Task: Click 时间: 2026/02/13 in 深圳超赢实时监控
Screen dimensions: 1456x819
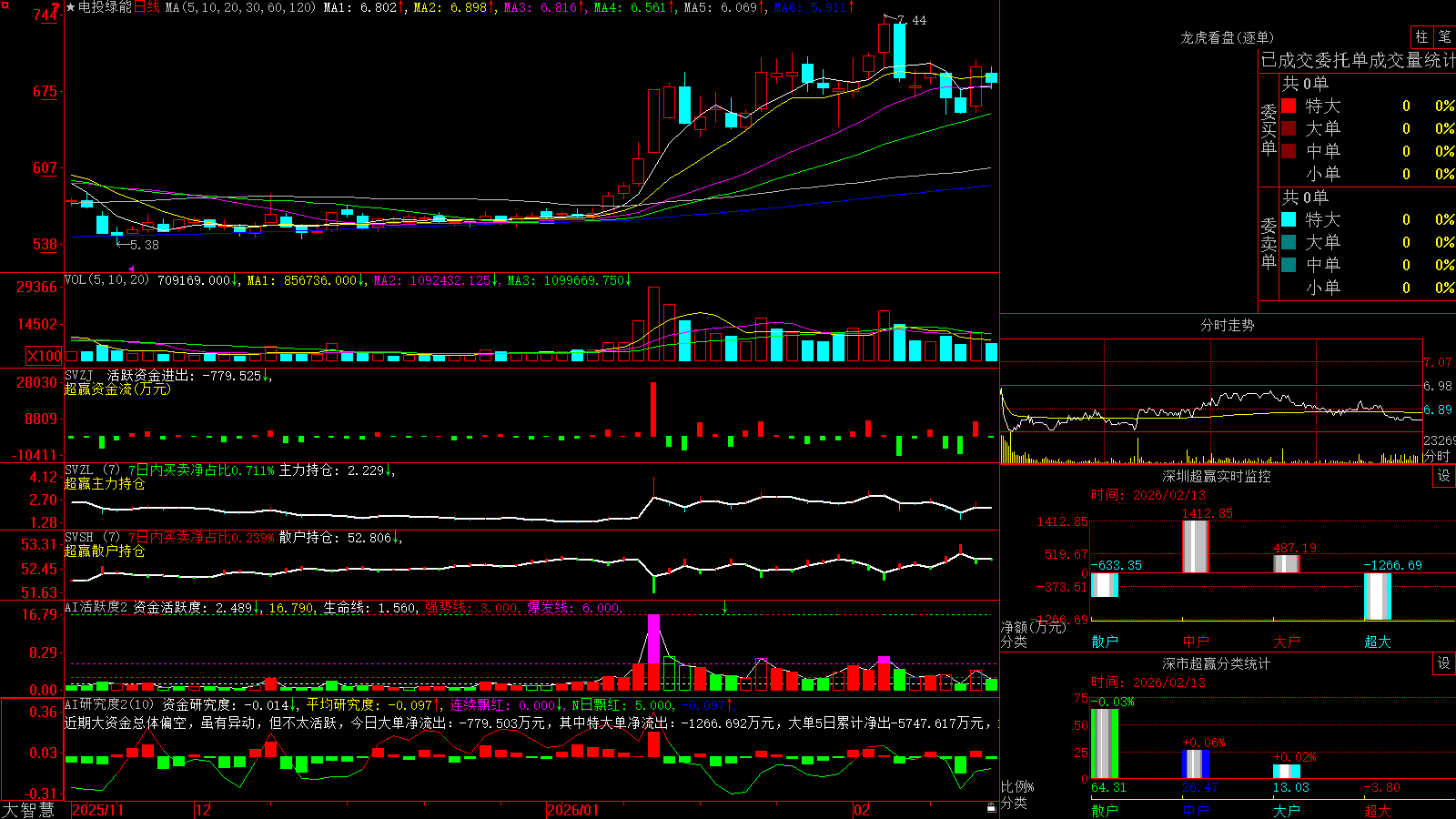Action: click(1148, 495)
